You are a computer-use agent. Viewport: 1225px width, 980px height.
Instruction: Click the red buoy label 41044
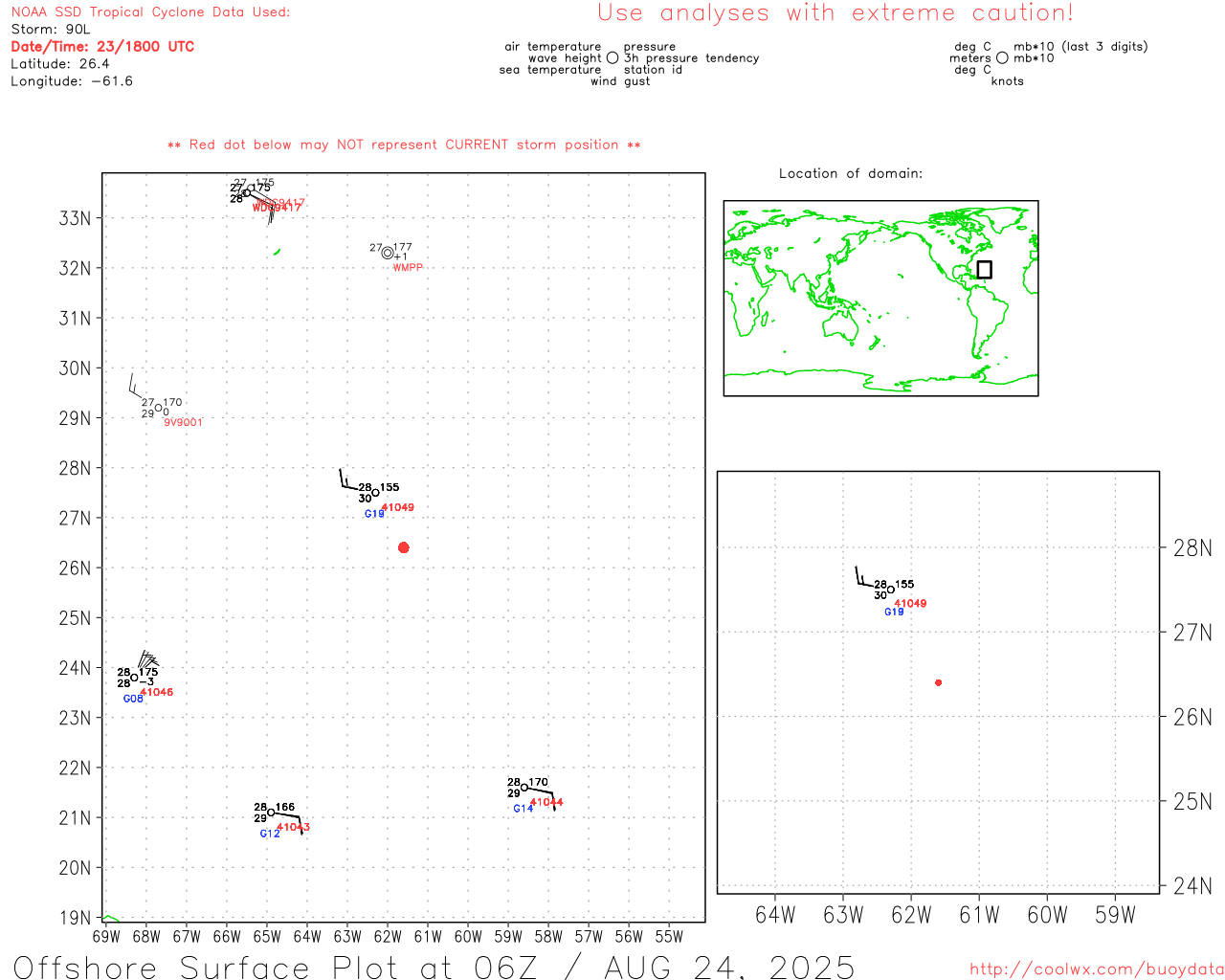coord(546,802)
